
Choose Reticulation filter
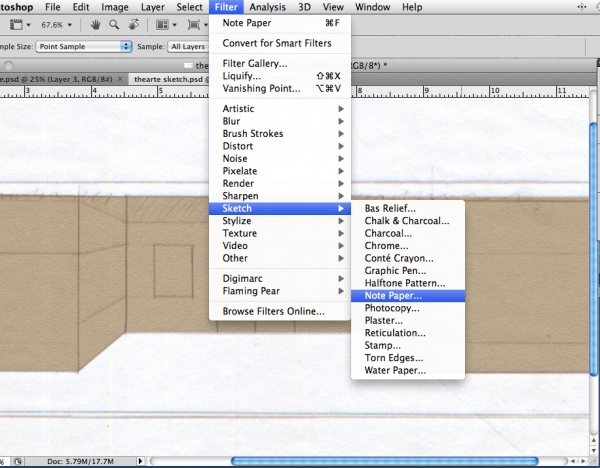408,333
